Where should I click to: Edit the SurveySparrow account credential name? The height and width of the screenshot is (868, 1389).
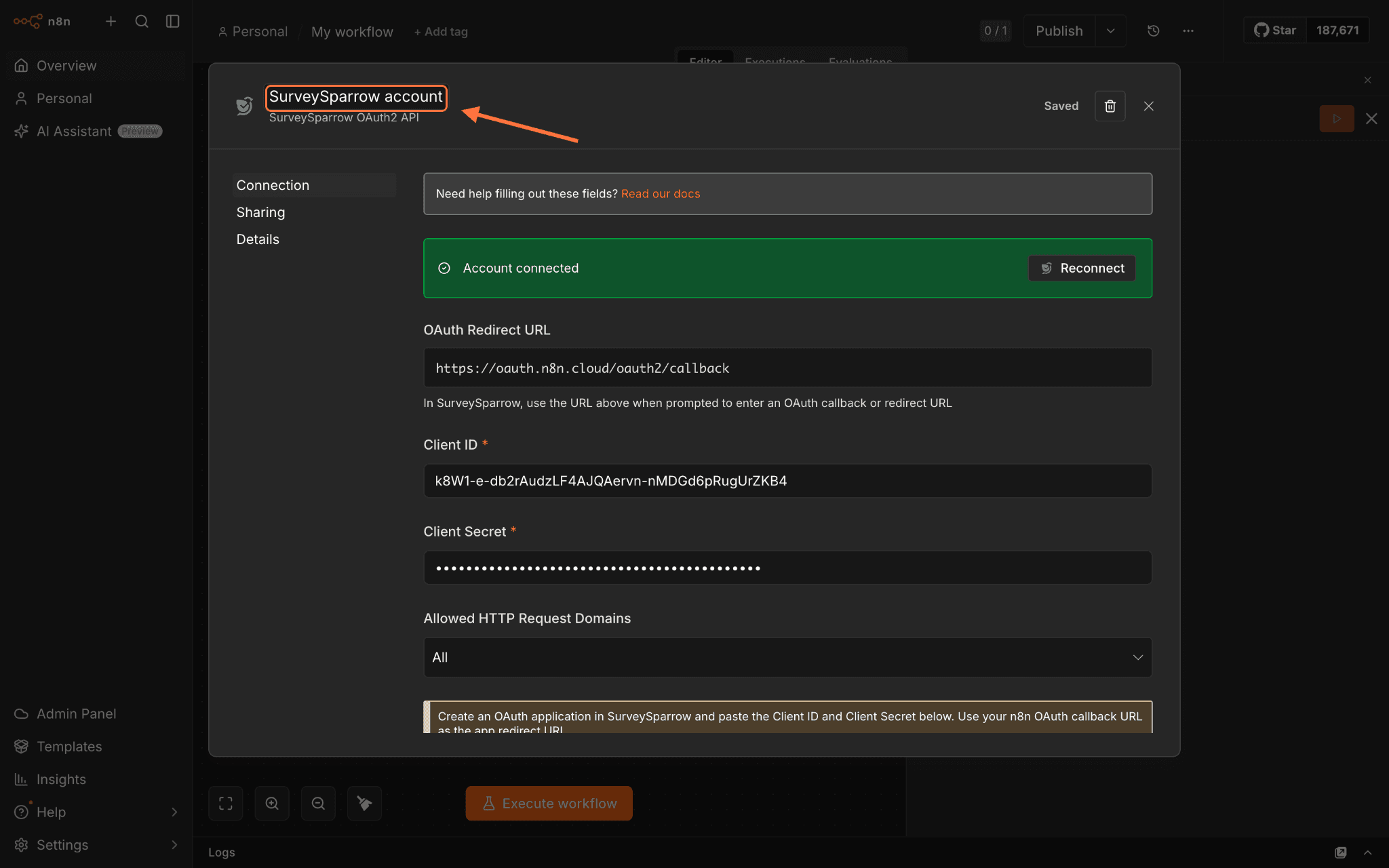356,97
